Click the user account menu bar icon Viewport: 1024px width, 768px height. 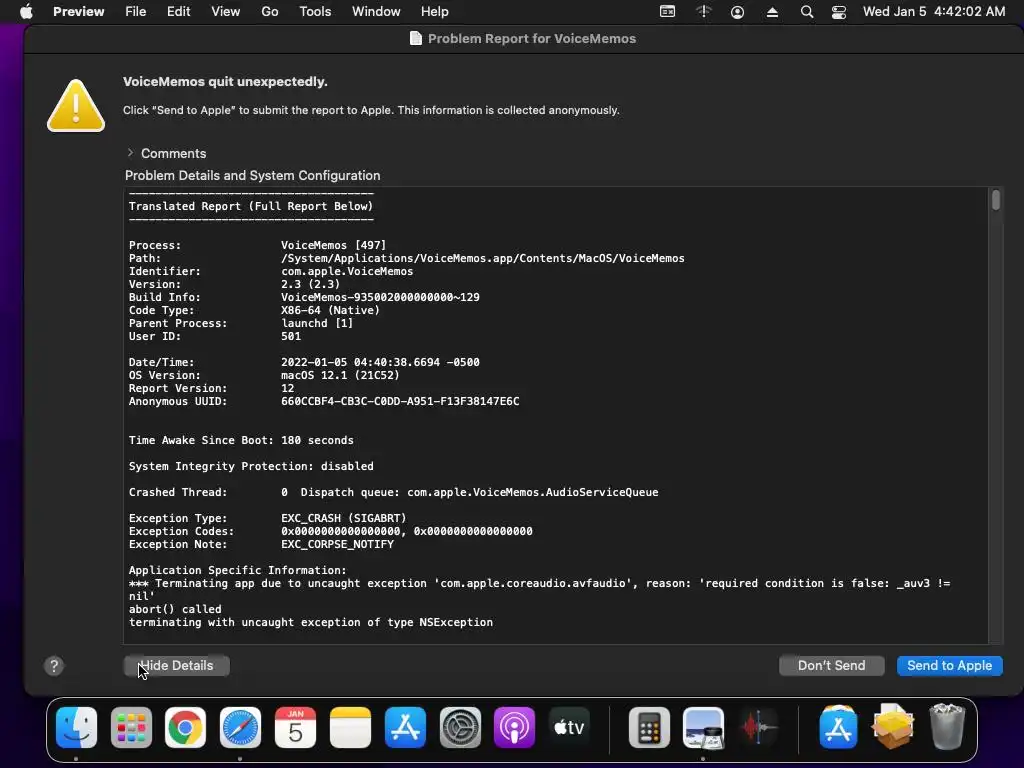[737, 12]
